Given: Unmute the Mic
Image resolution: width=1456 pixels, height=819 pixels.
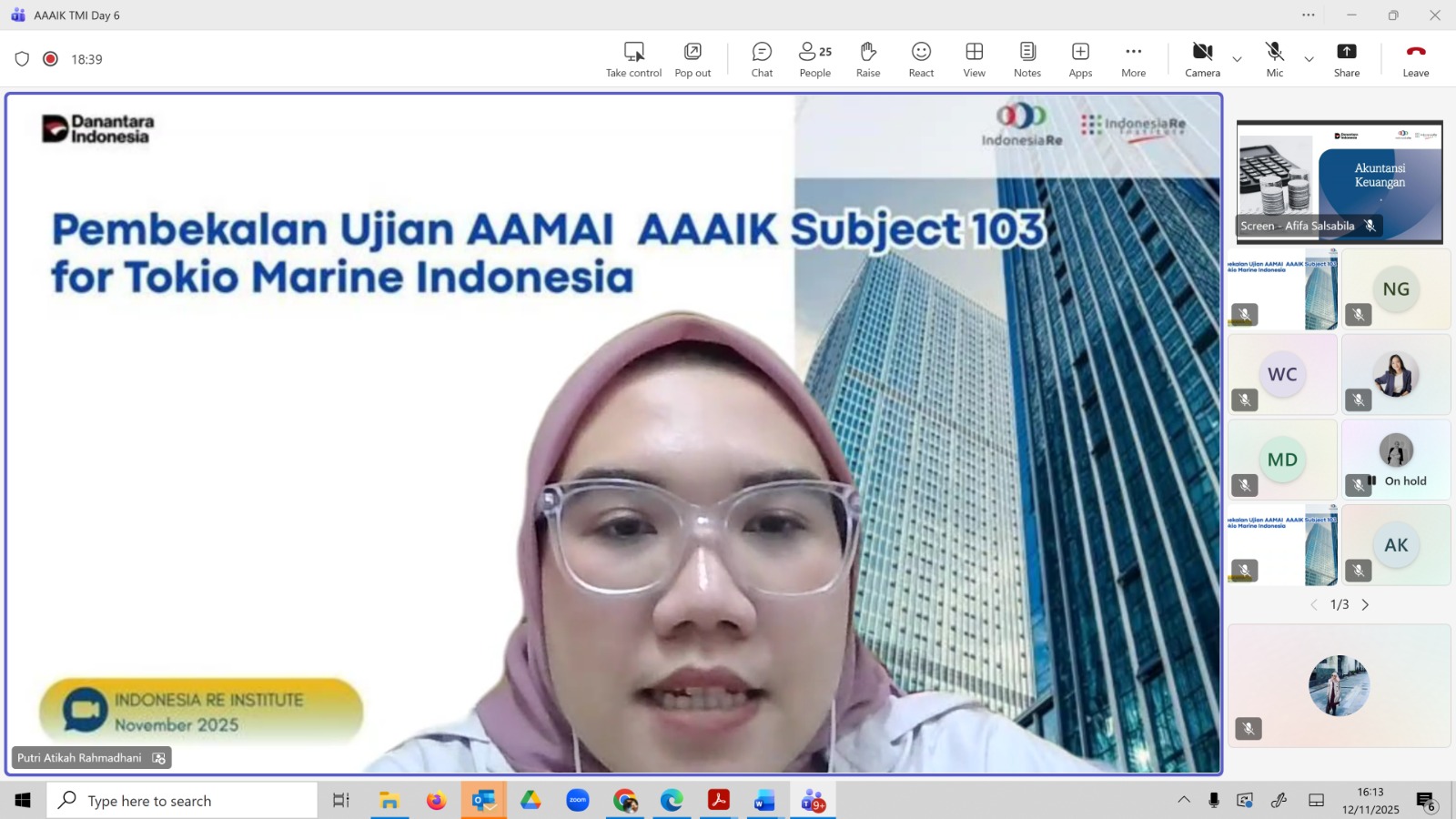Looking at the screenshot, I should click(1274, 59).
